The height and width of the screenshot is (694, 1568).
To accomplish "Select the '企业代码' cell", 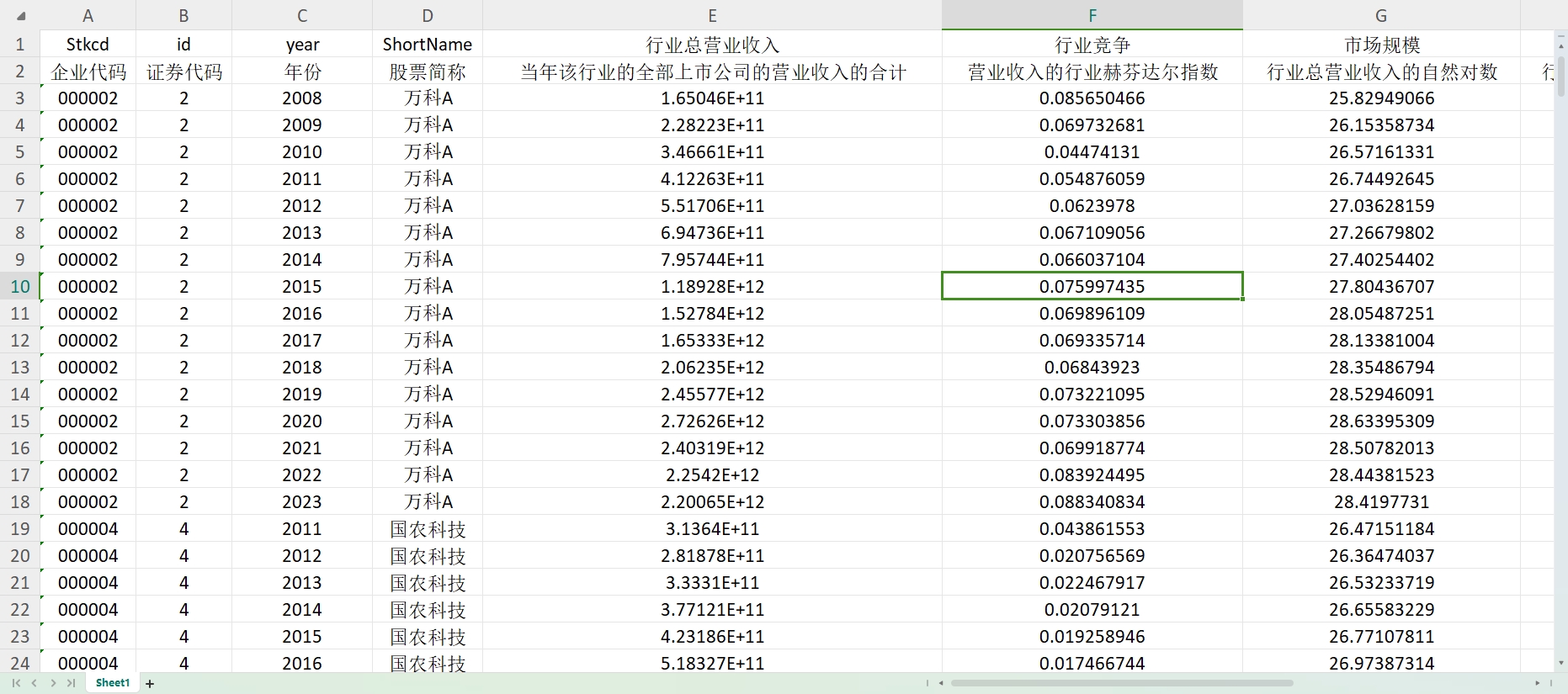I will 88,71.
